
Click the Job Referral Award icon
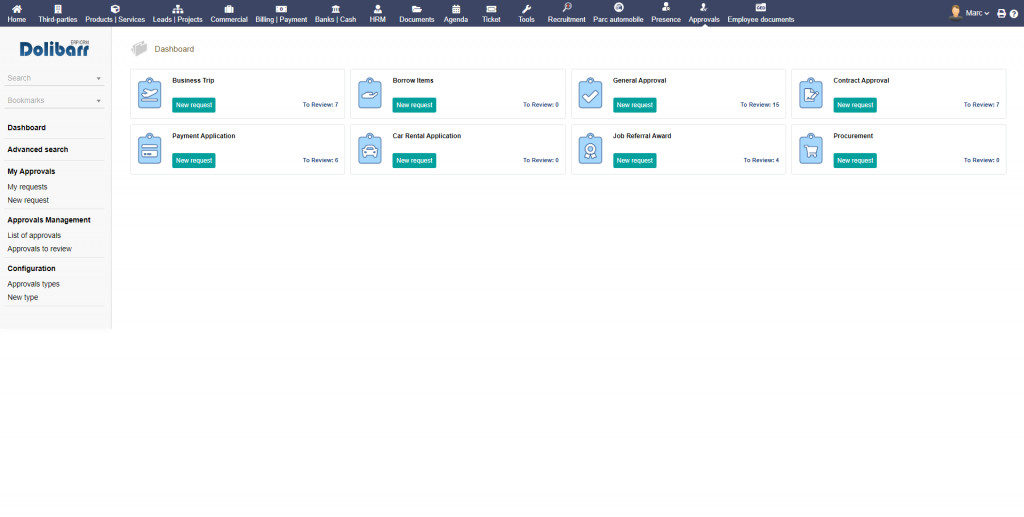coord(590,149)
